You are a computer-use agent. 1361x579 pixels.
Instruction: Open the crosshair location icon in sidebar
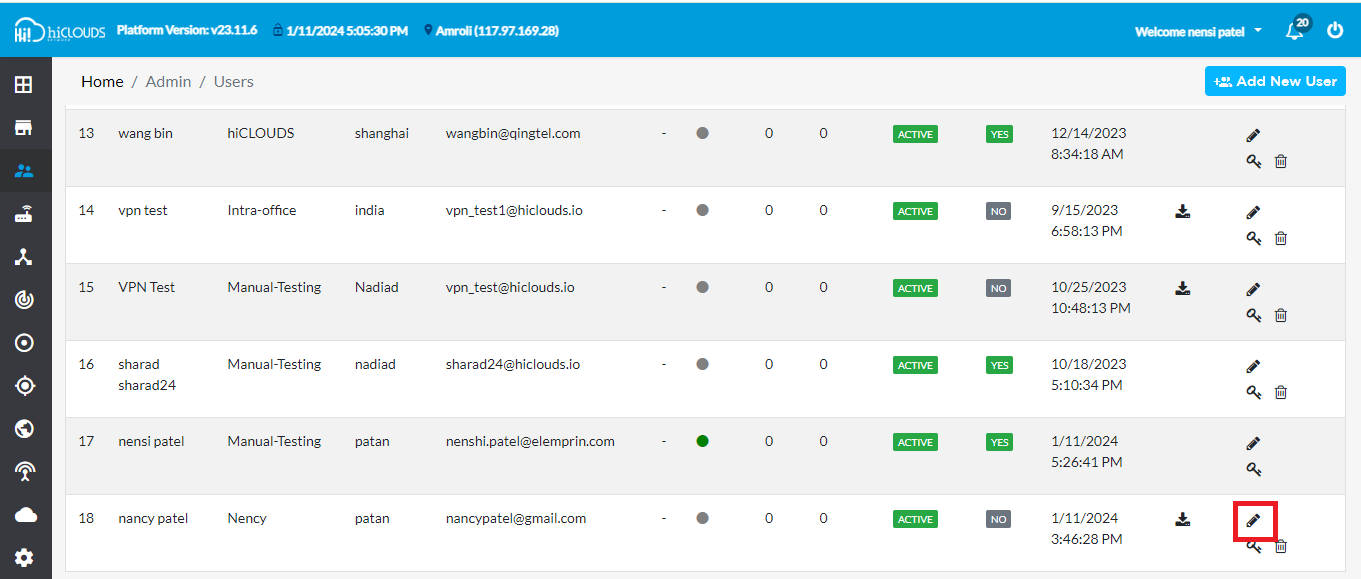tap(24, 386)
